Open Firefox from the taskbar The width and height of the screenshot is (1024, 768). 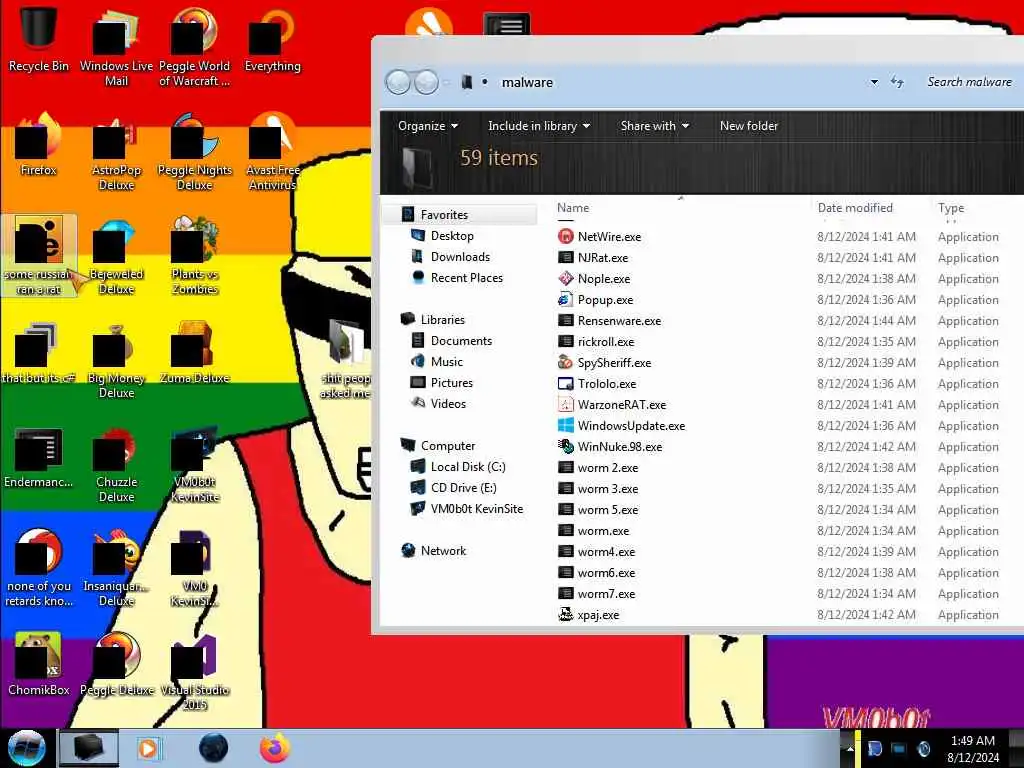275,748
